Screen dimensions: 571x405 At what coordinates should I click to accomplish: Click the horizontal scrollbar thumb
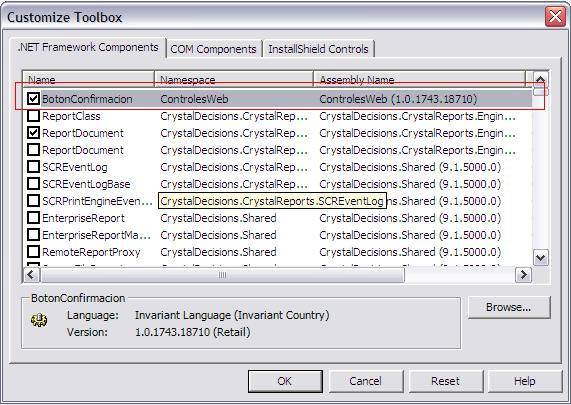tap(223, 275)
